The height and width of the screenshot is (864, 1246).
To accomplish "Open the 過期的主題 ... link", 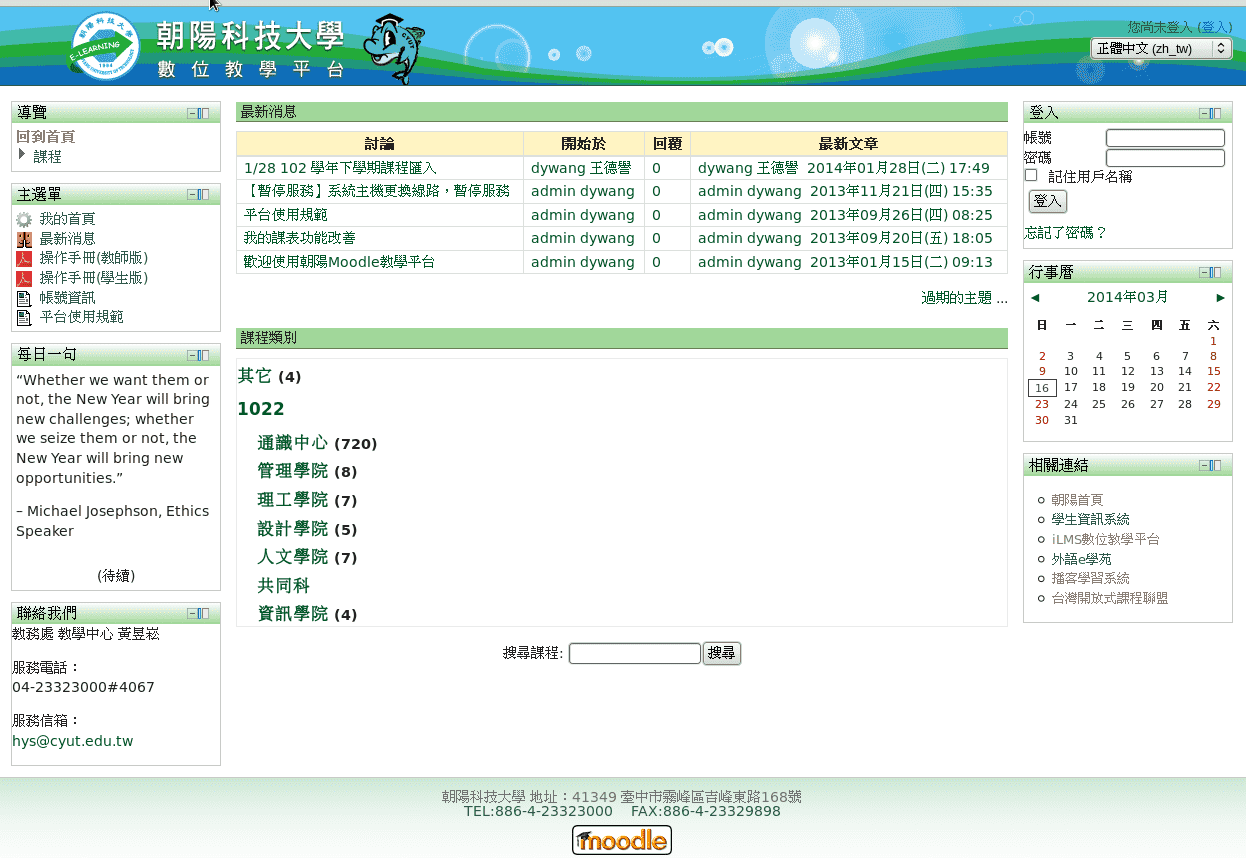I will coord(964,298).
